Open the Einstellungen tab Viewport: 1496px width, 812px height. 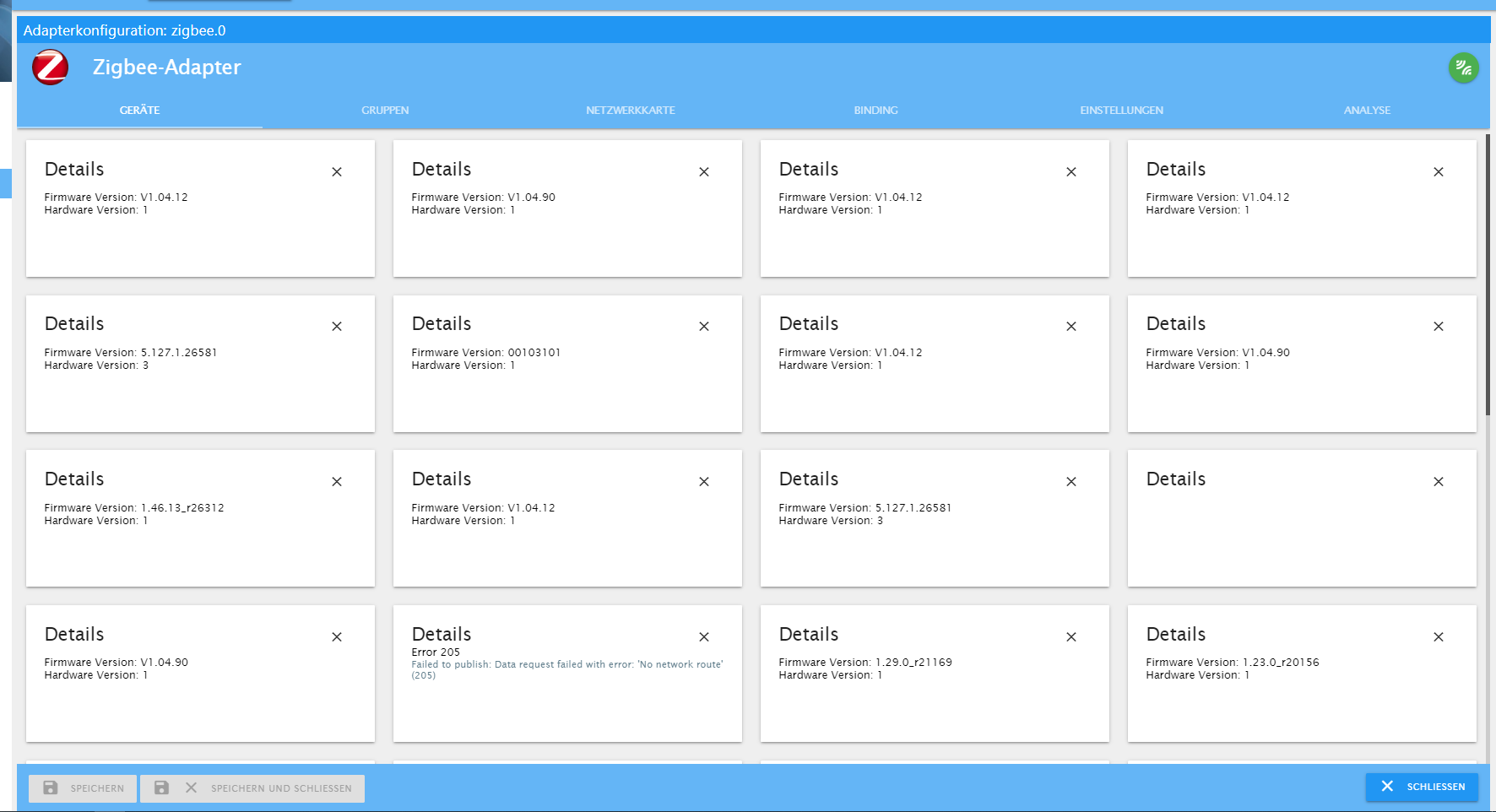coord(1121,111)
